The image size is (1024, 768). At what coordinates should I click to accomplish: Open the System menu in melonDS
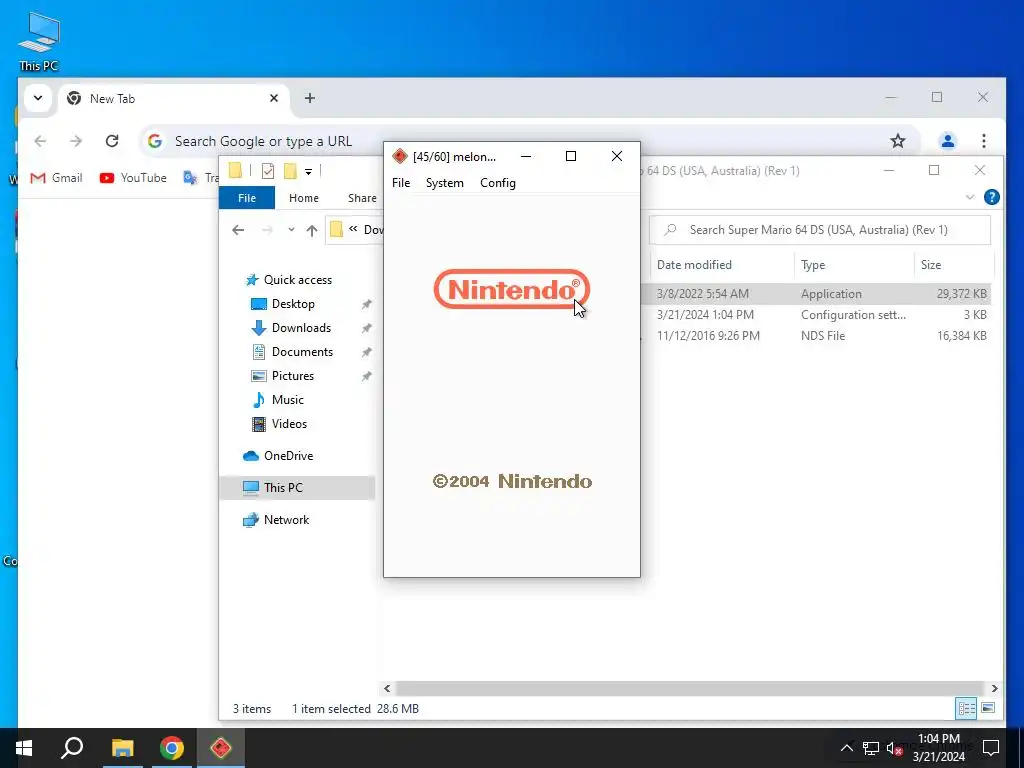(x=445, y=183)
